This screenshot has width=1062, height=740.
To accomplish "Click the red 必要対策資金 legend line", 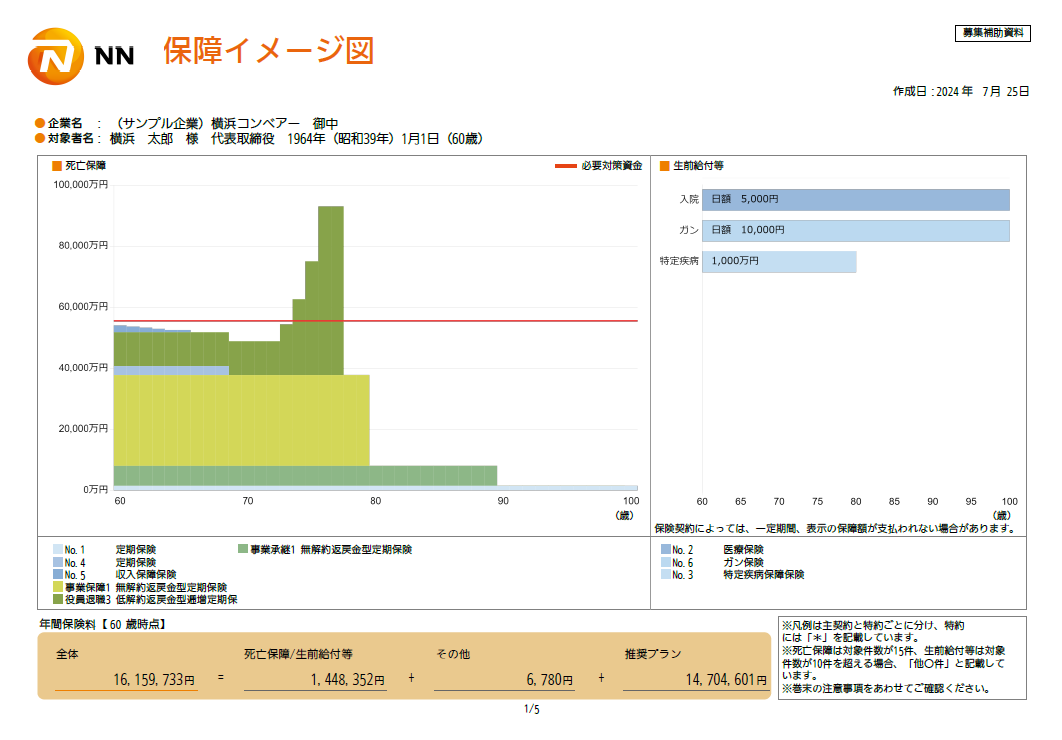I will click(x=566, y=165).
